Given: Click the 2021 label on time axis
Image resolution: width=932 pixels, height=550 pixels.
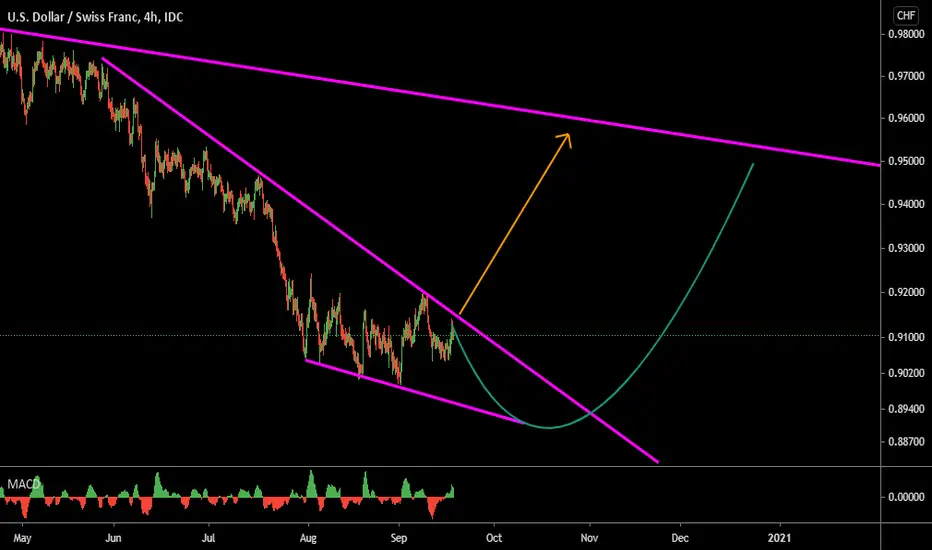Looking at the screenshot, I should tap(779, 538).
